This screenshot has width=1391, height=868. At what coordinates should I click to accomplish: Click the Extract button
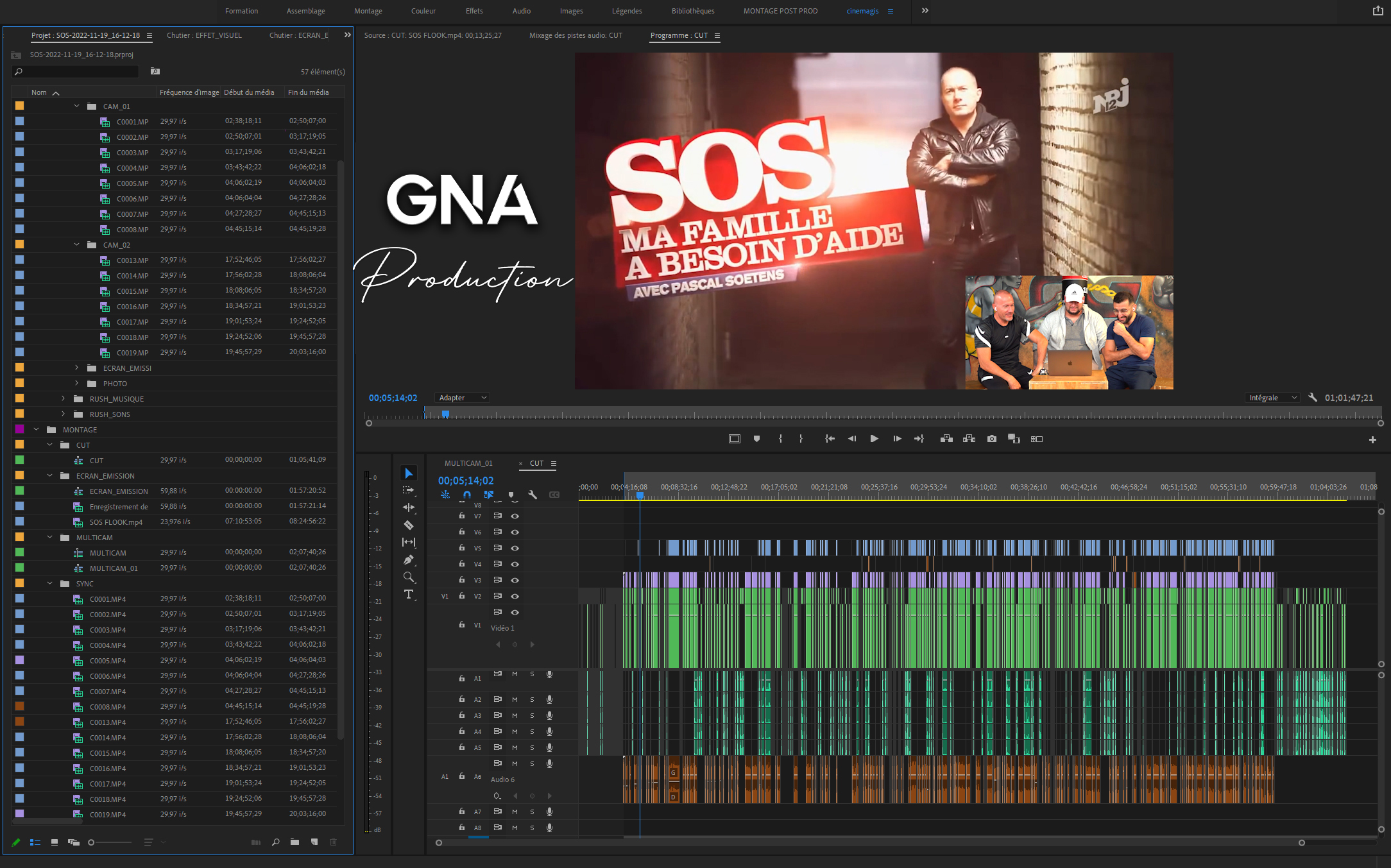click(969, 439)
